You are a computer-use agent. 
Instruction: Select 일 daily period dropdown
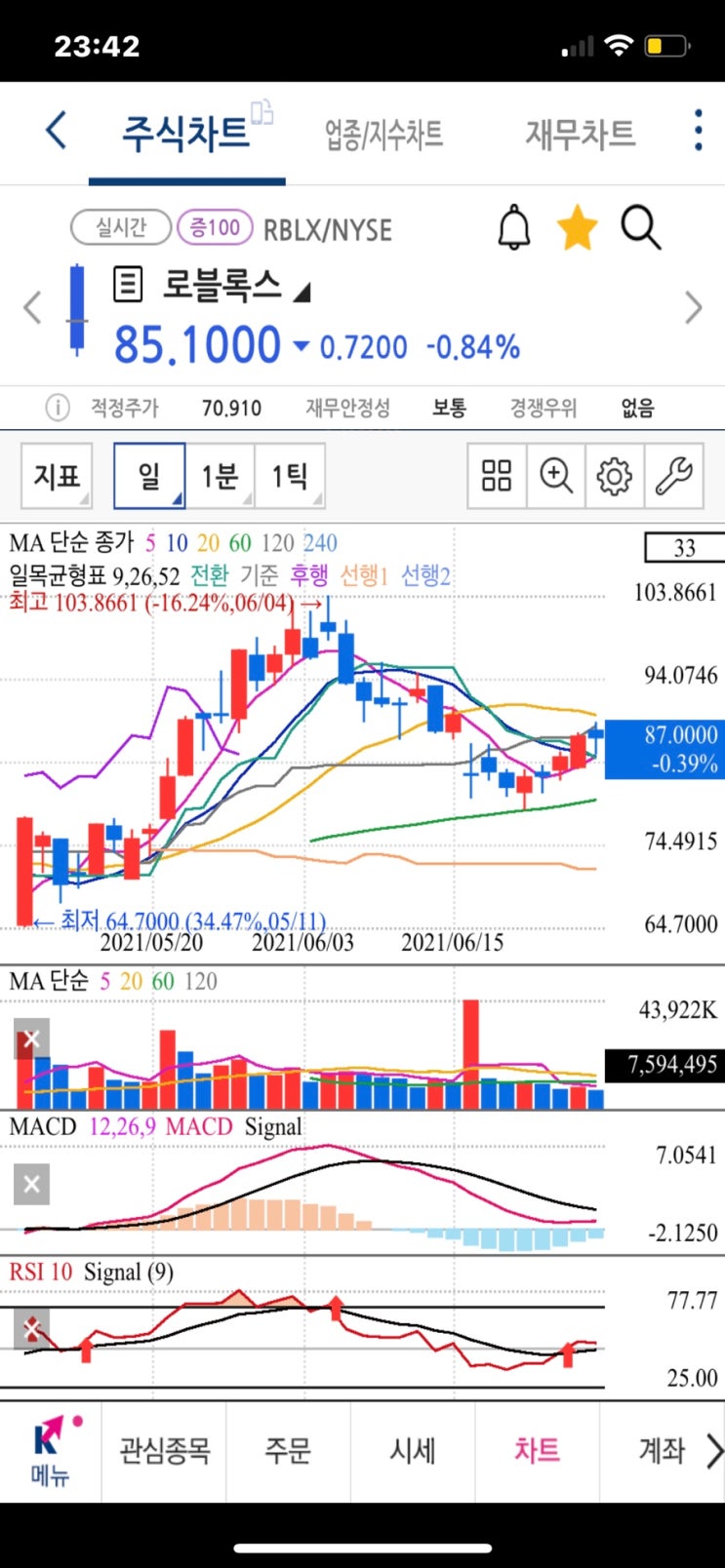coord(149,476)
